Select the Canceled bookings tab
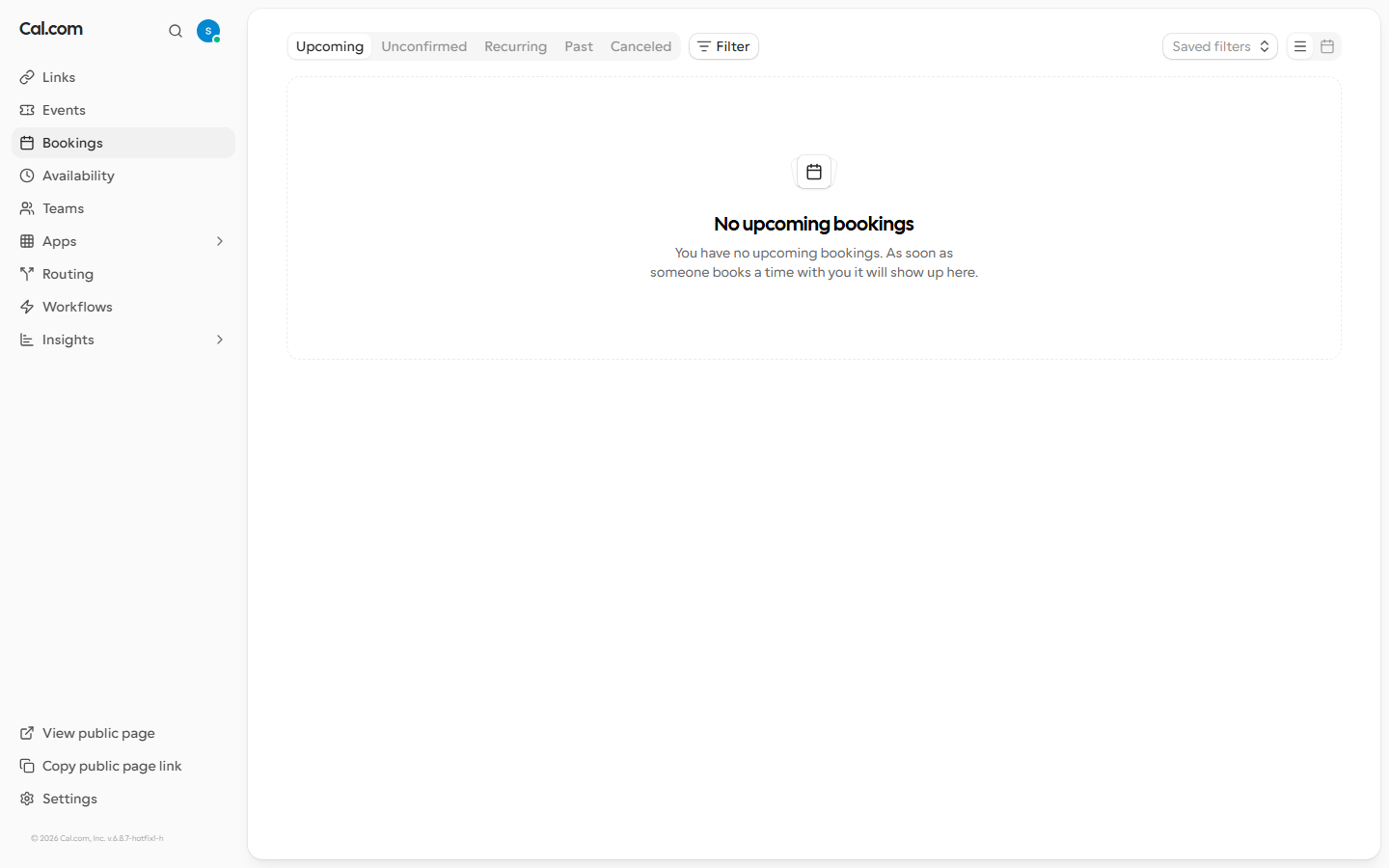Screen dimensions: 1389x868 [x=640, y=46]
